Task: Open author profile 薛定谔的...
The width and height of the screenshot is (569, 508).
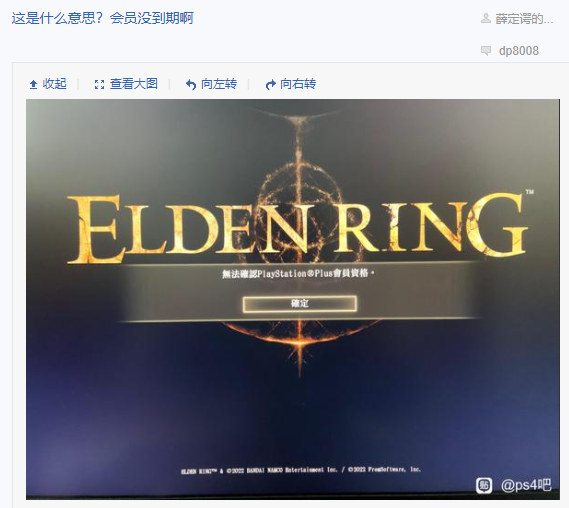Action: [x=524, y=19]
